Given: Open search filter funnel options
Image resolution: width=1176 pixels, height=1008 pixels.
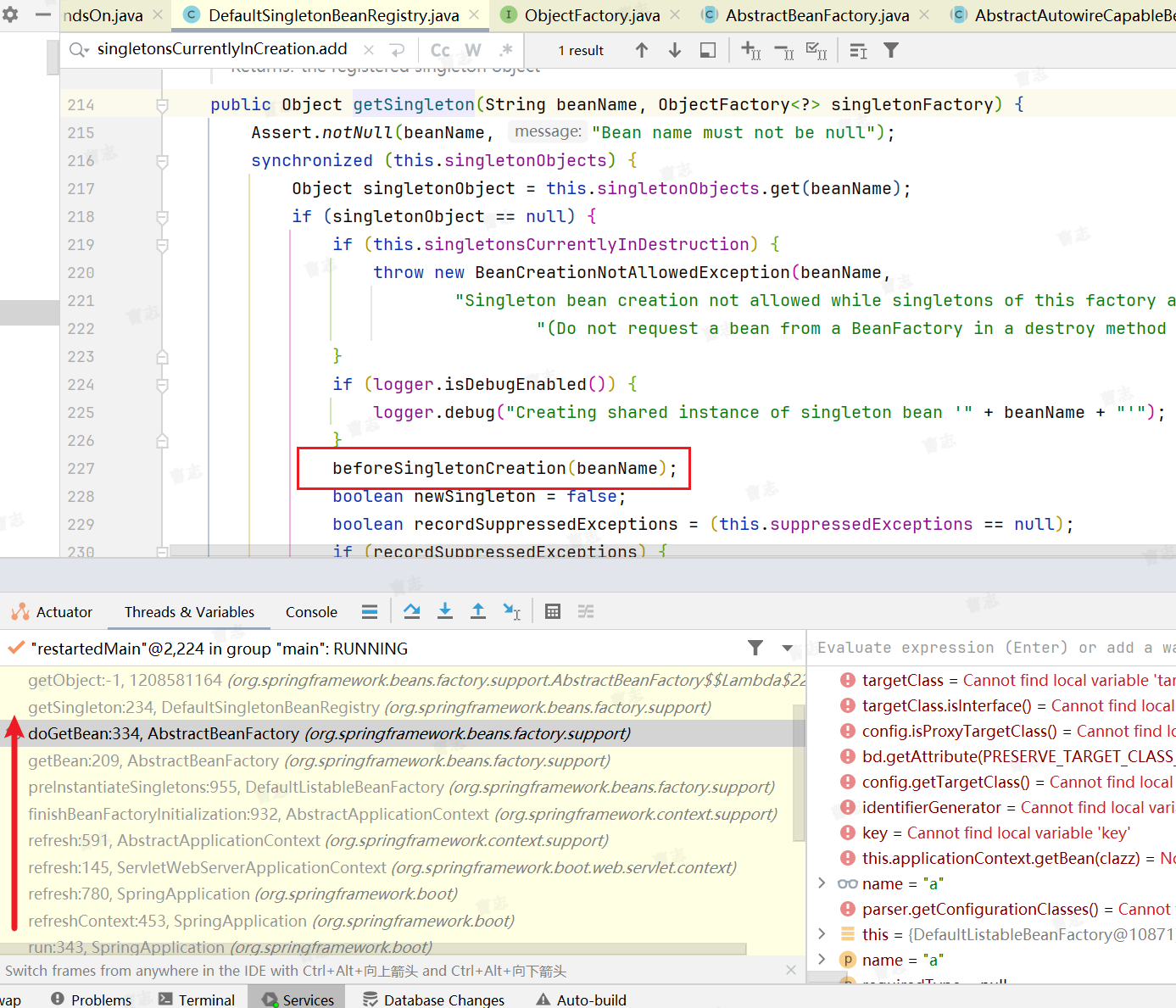Looking at the screenshot, I should point(891,50).
